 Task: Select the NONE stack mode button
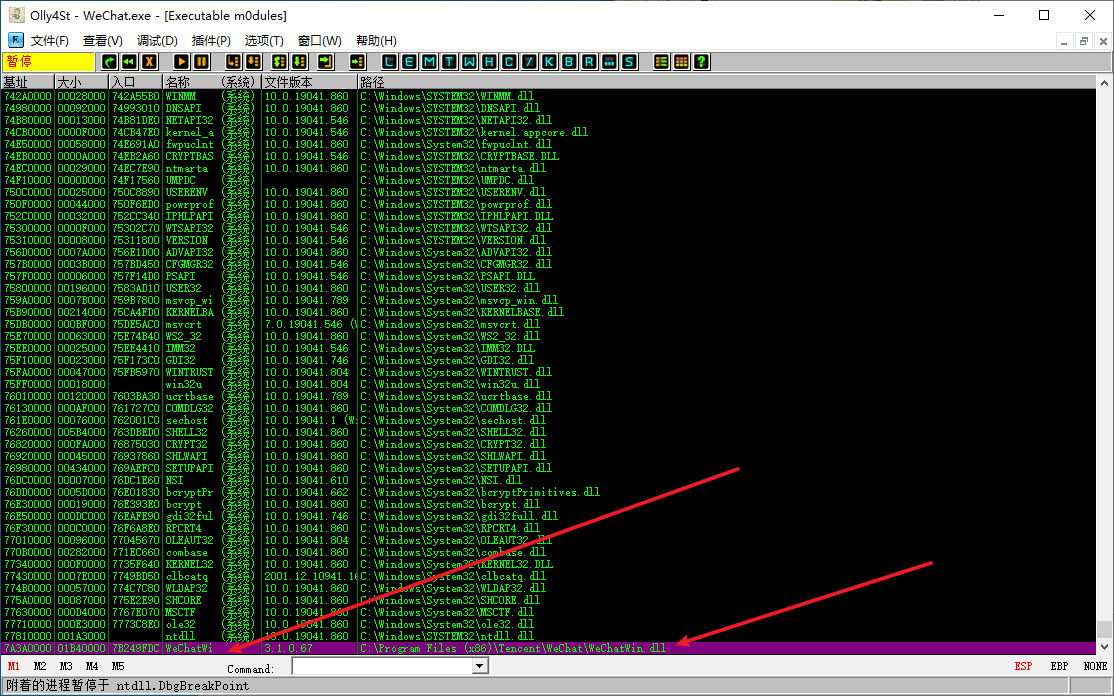pos(1095,666)
